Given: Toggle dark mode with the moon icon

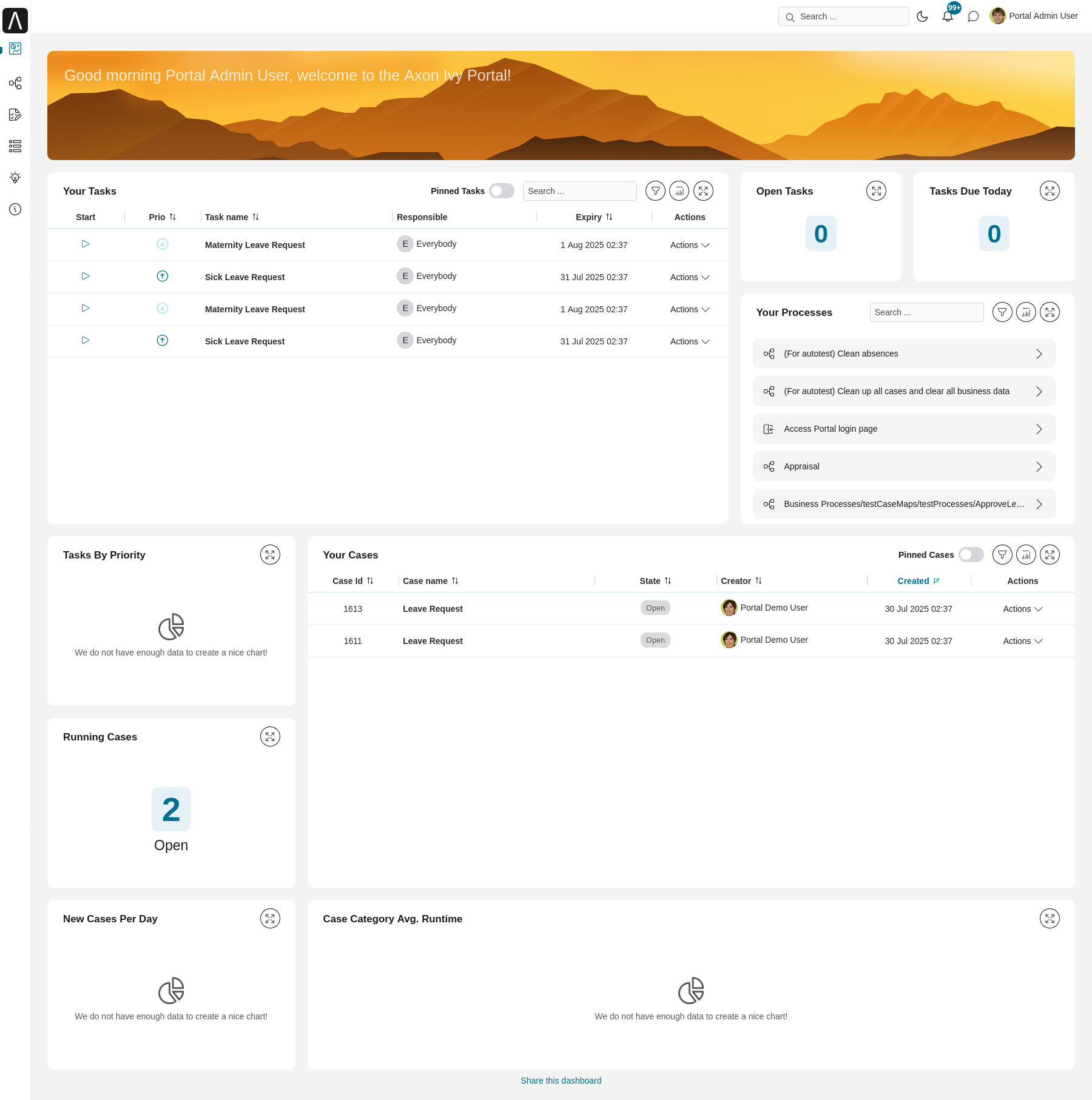Looking at the screenshot, I should (922, 16).
